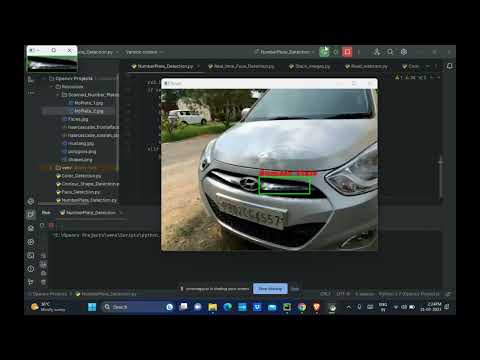
Task: Open Brave browser on the Windows taskbar
Action: (317, 307)
